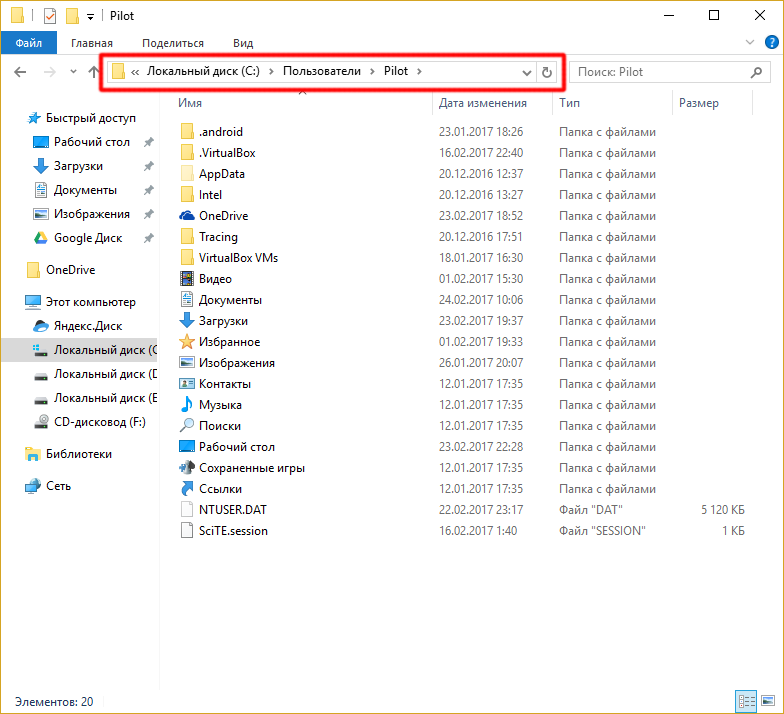
Task: Open Загрузки in the navigation pane
Action: pos(78,166)
